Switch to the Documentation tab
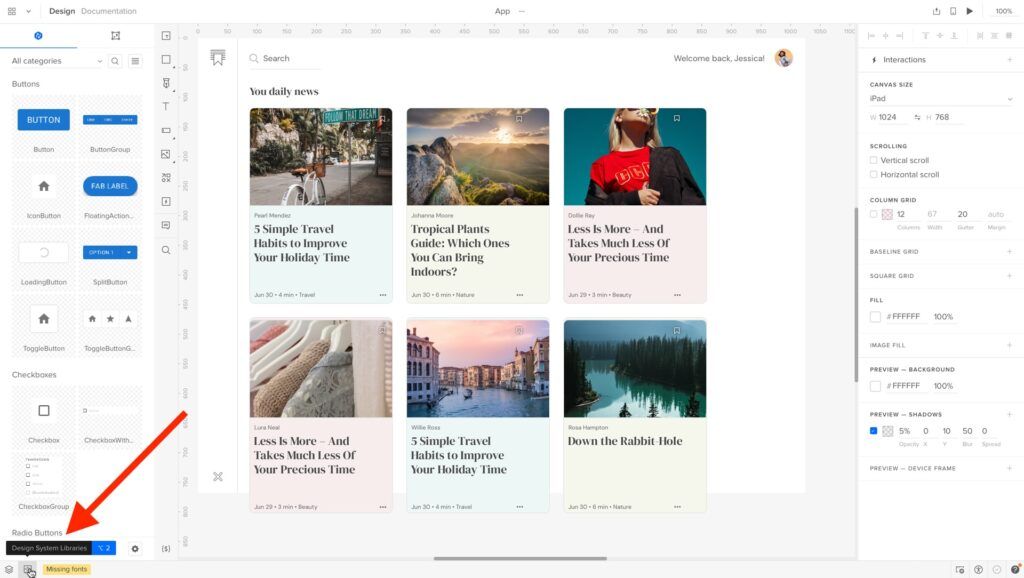1024x578 pixels. [x=108, y=11]
